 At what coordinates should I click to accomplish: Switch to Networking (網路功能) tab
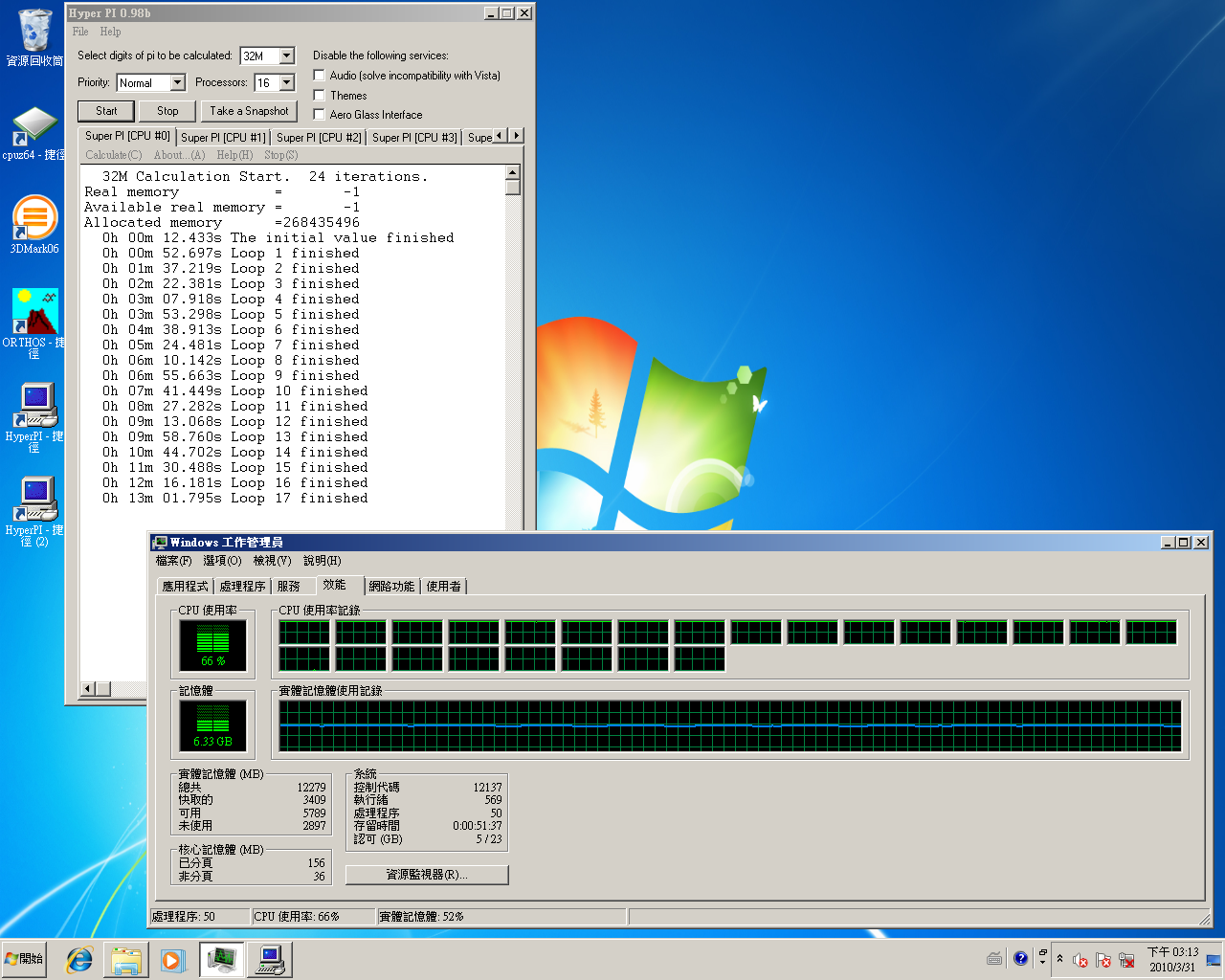[391, 587]
